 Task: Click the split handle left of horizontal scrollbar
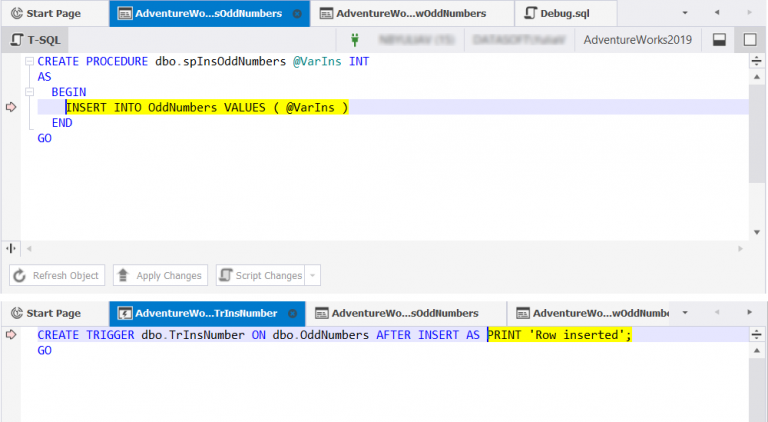point(11,247)
